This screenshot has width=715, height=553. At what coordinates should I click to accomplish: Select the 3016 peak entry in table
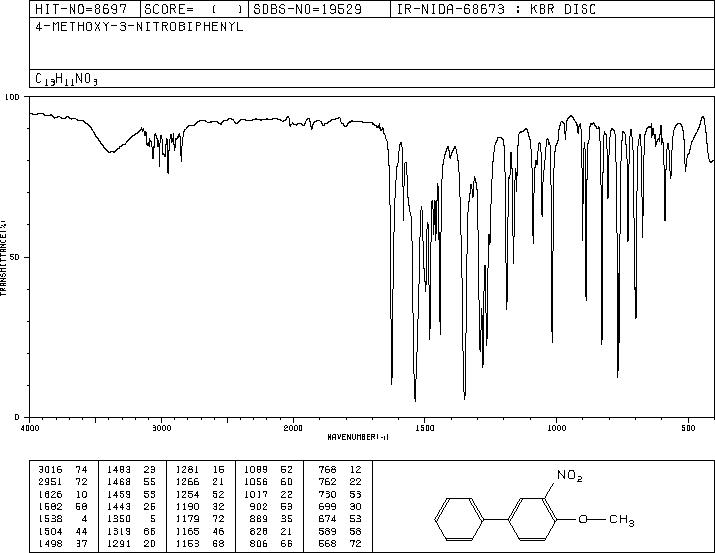click(63, 470)
